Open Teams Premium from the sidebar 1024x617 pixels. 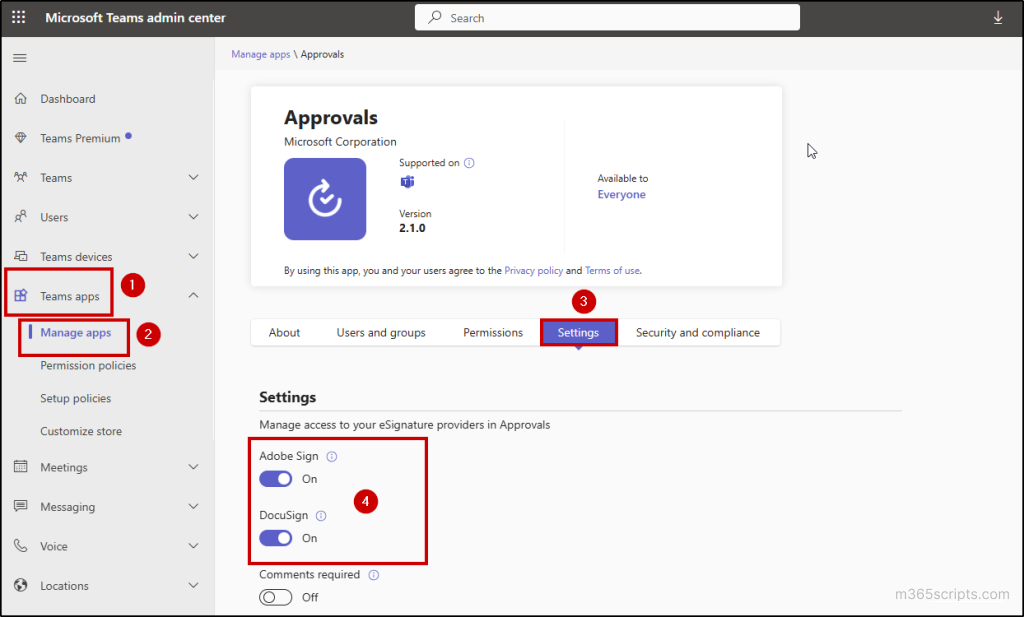tap(80, 138)
